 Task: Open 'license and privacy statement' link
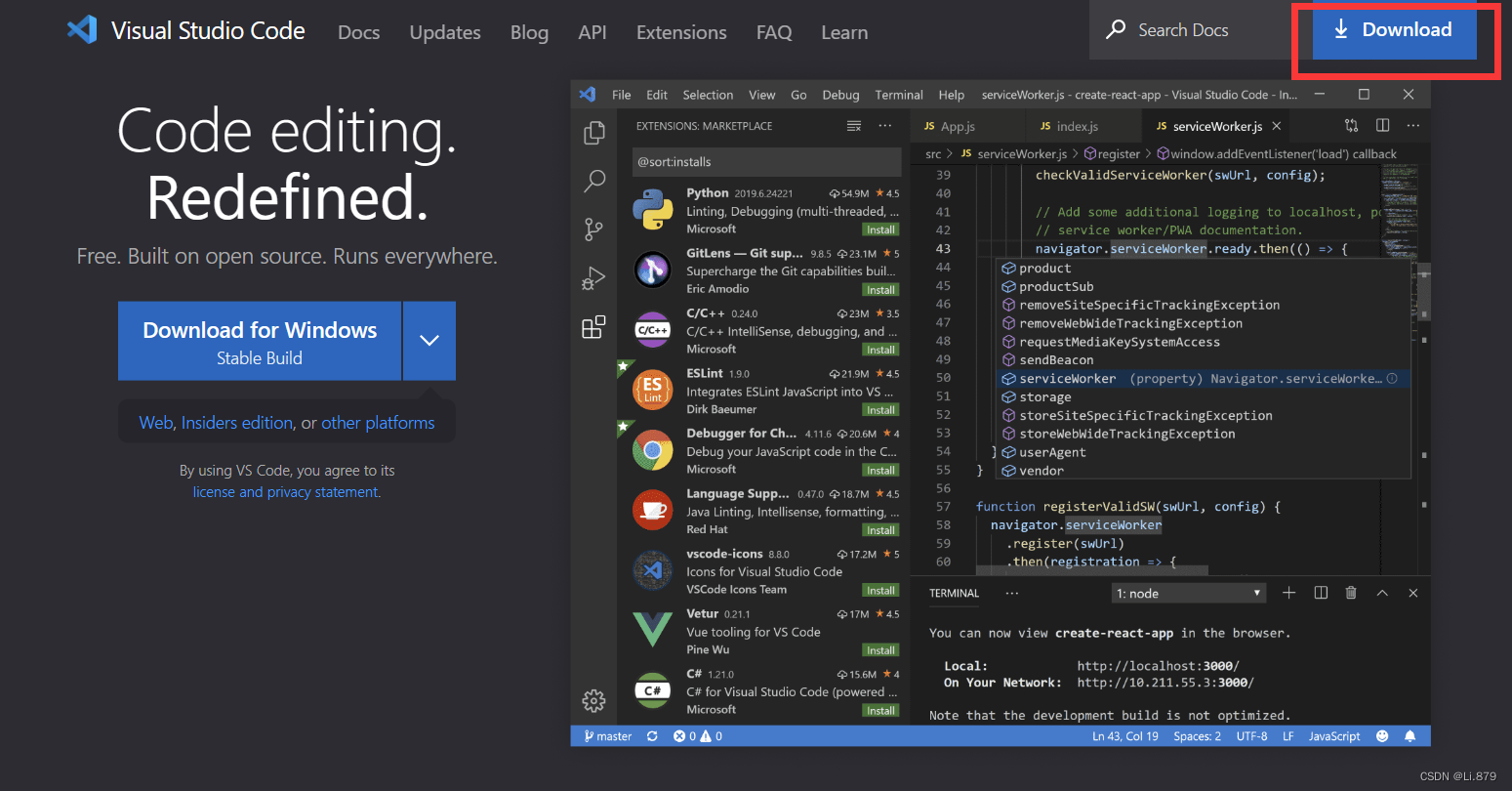pyautogui.click(x=287, y=492)
